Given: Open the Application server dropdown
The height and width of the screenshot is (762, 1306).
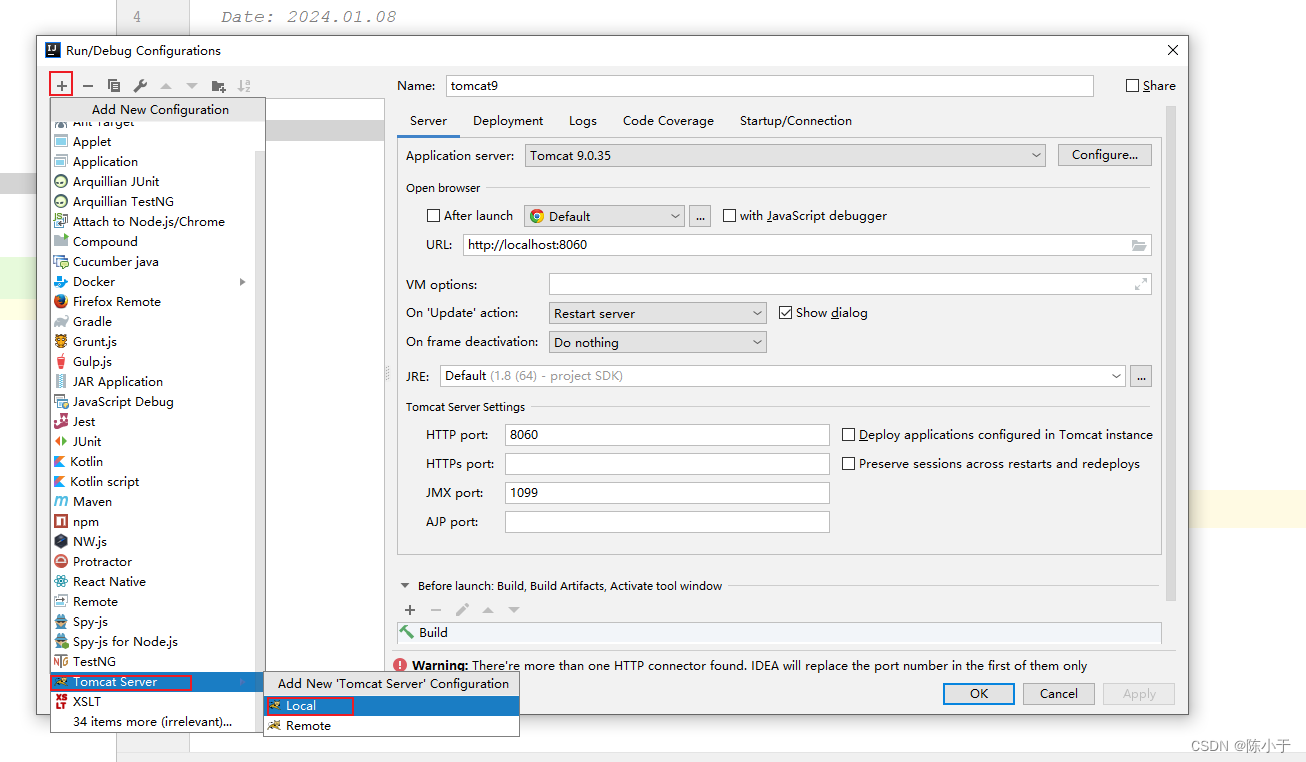Looking at the screenshot, I should (x=785, y=155).
